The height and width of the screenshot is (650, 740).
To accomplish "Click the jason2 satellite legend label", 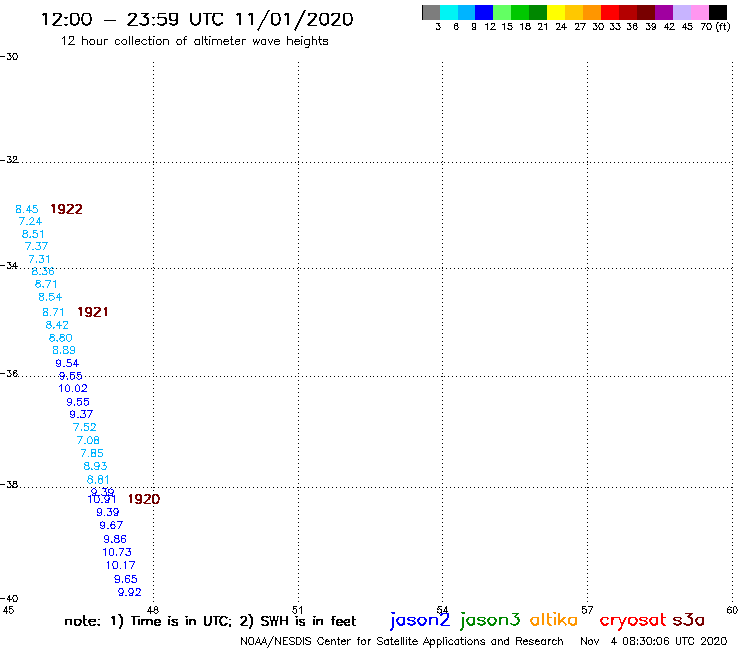I will [420, 620].
